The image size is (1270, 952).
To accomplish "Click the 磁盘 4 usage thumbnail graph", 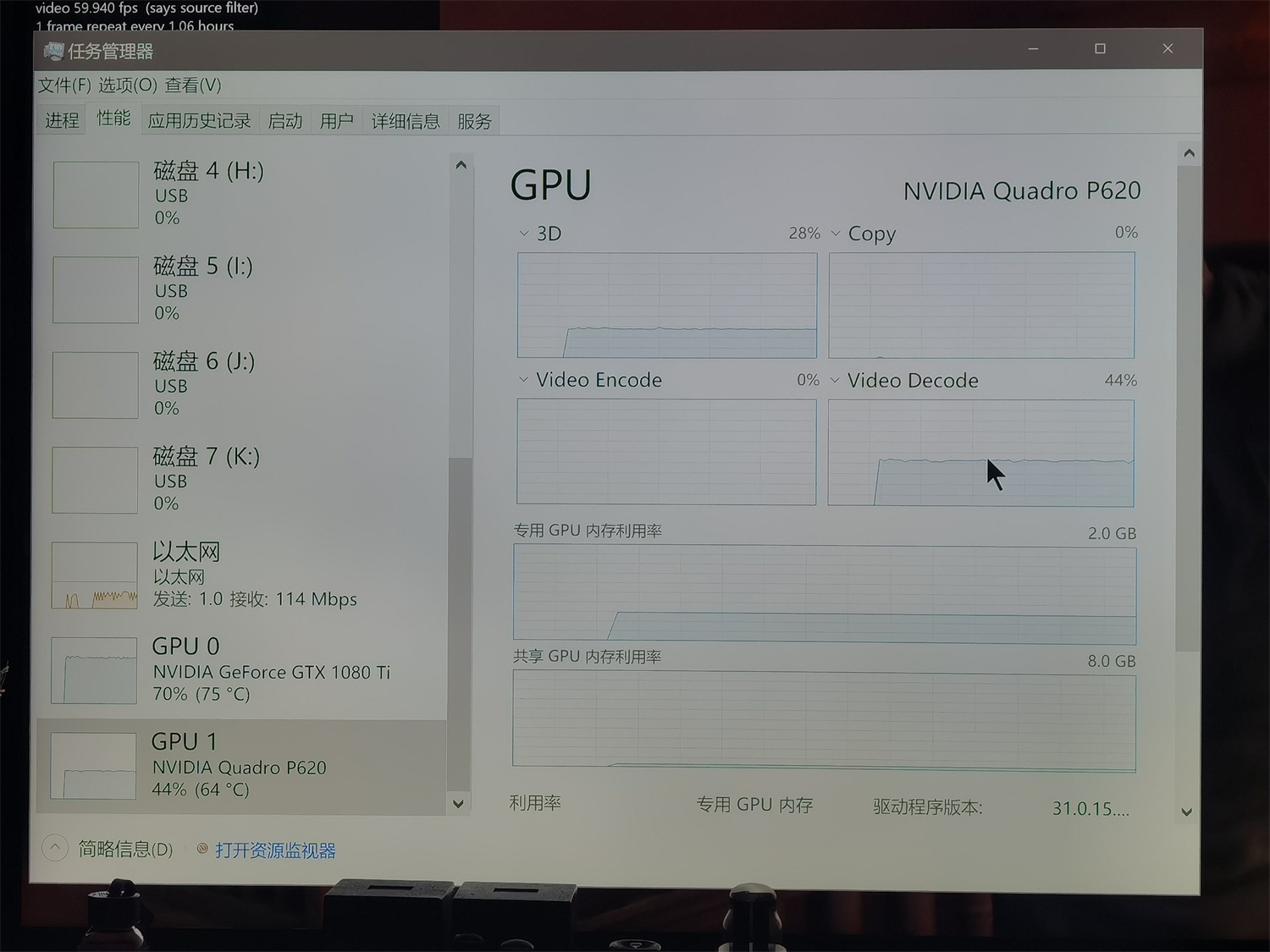I will tap(96, 195).
